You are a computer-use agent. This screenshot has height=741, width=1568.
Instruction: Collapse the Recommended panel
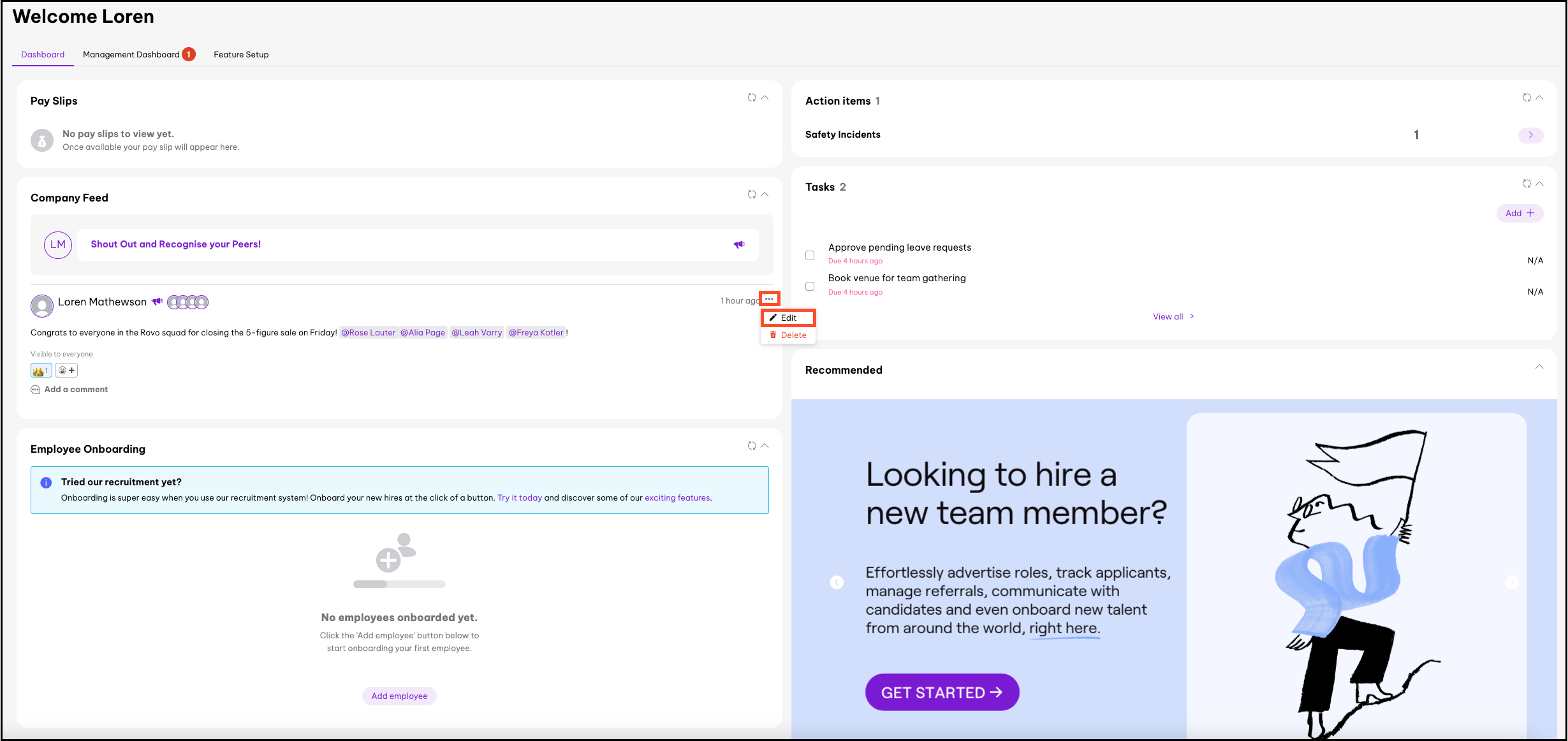(x=1539, y=367)
